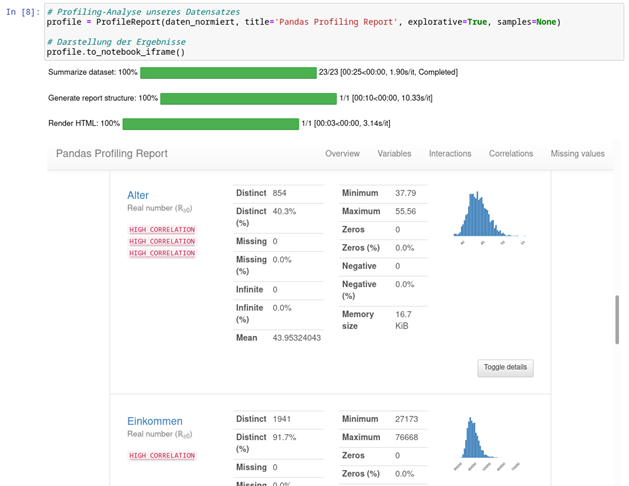Click first HIGH CORRELATION badge under Alter
This screenshot has width=629, height=486.
pyautogui.click(x=162, y=230)
